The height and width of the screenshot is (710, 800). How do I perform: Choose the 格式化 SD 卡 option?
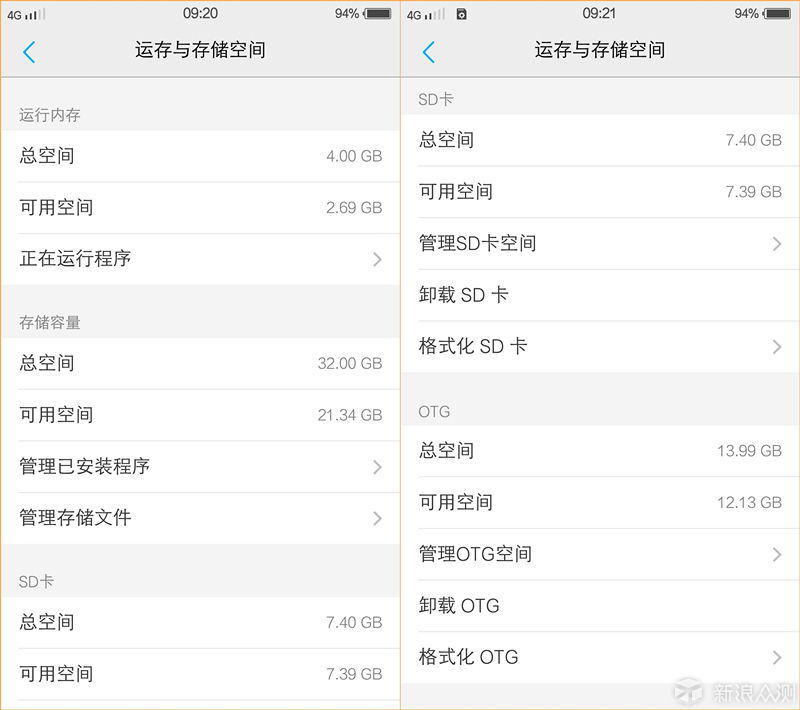[600, 346]
